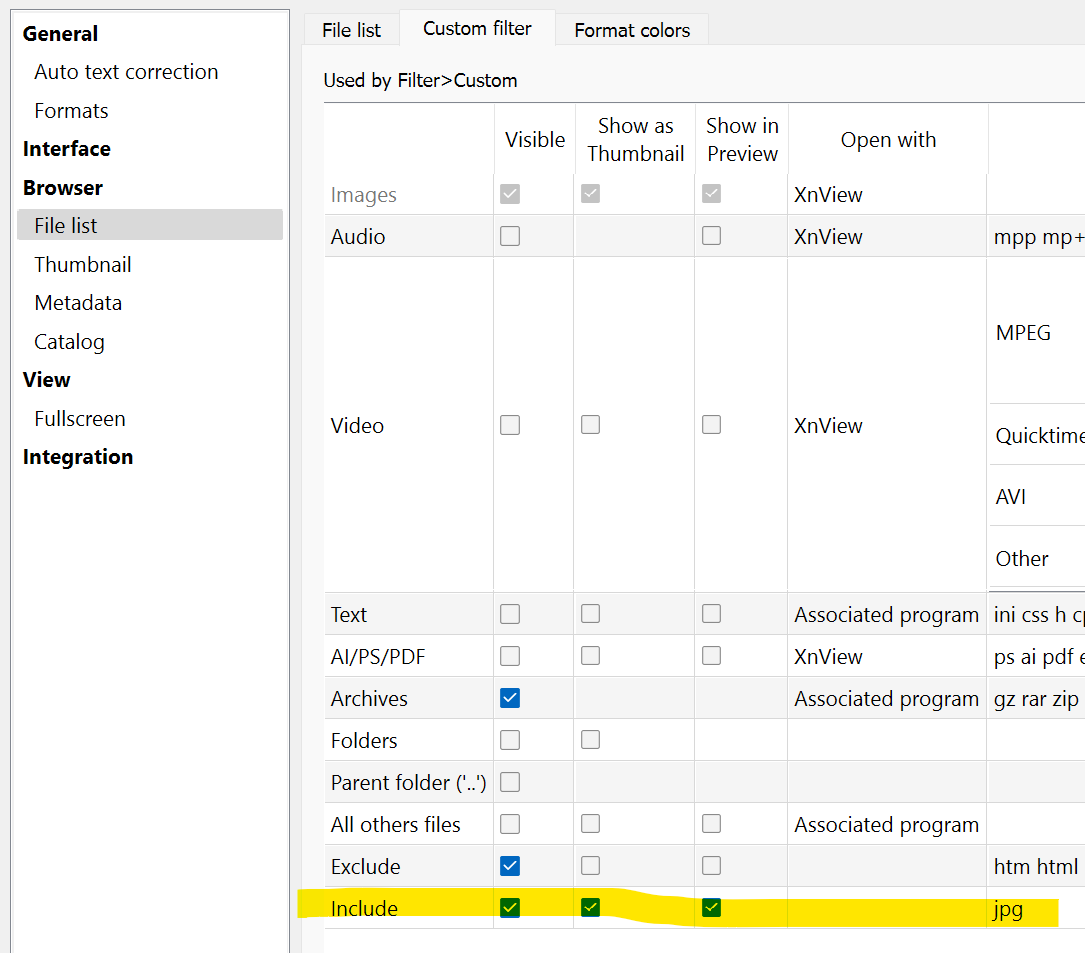Screen dimensions: 1085x953
Task: Select Catalog in the sidebar
Action: [69, 342]
